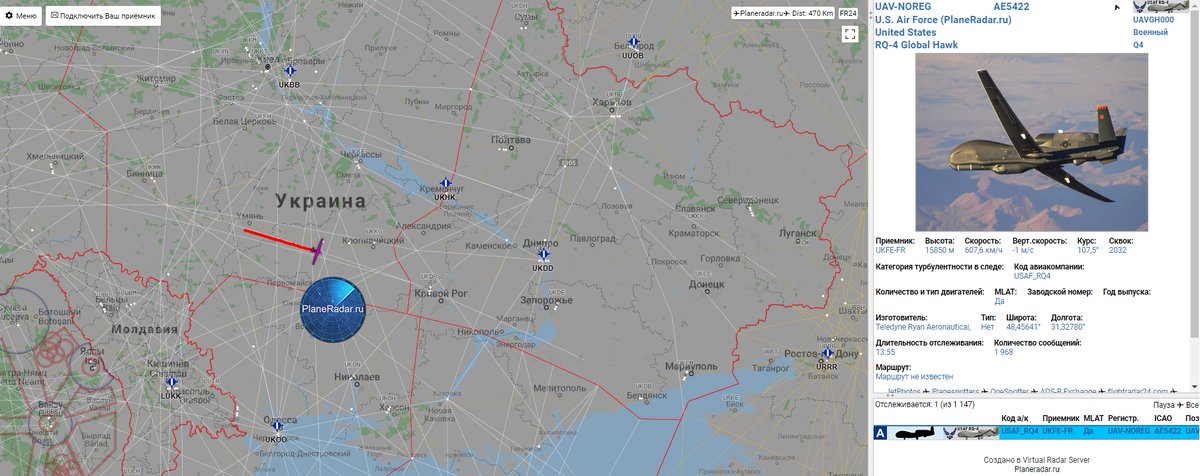Click the FR24 map button
Viewport: 1200px width, 476px height.
pos(847,14)
